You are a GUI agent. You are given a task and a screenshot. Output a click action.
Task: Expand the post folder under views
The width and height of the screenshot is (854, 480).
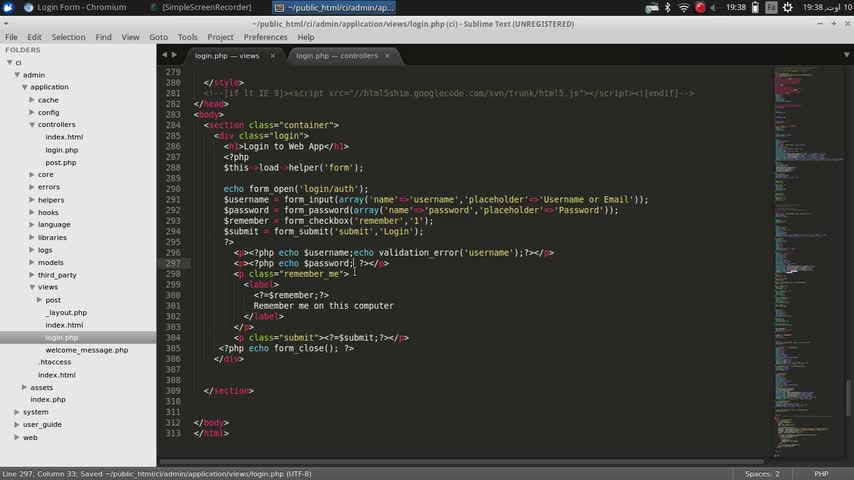point(39,300)
